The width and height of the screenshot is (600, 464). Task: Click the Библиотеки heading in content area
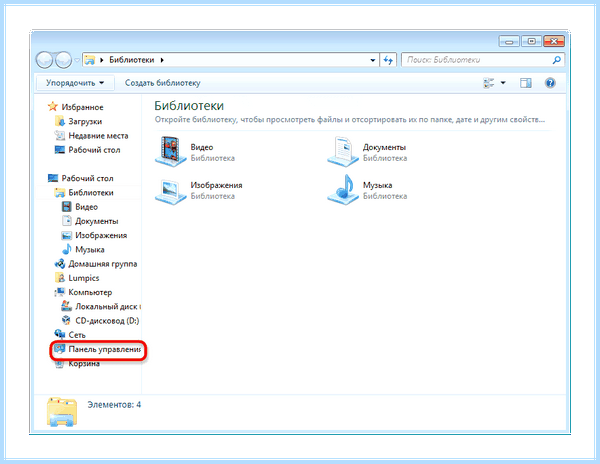point(189,106)
